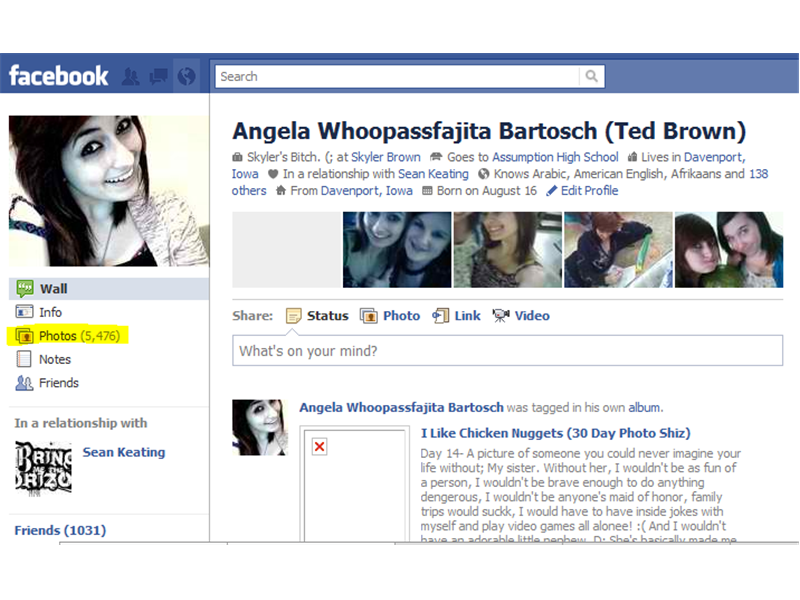Open the friend requests icon

coord(131,77)
